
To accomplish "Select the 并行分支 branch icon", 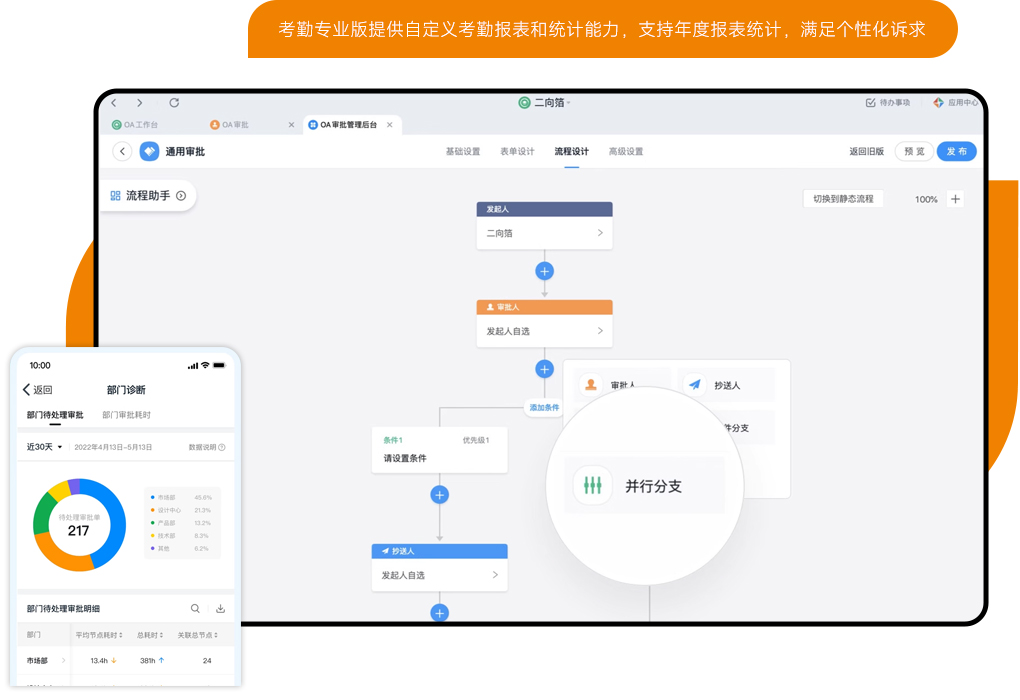I will click(x=593, y=486).
